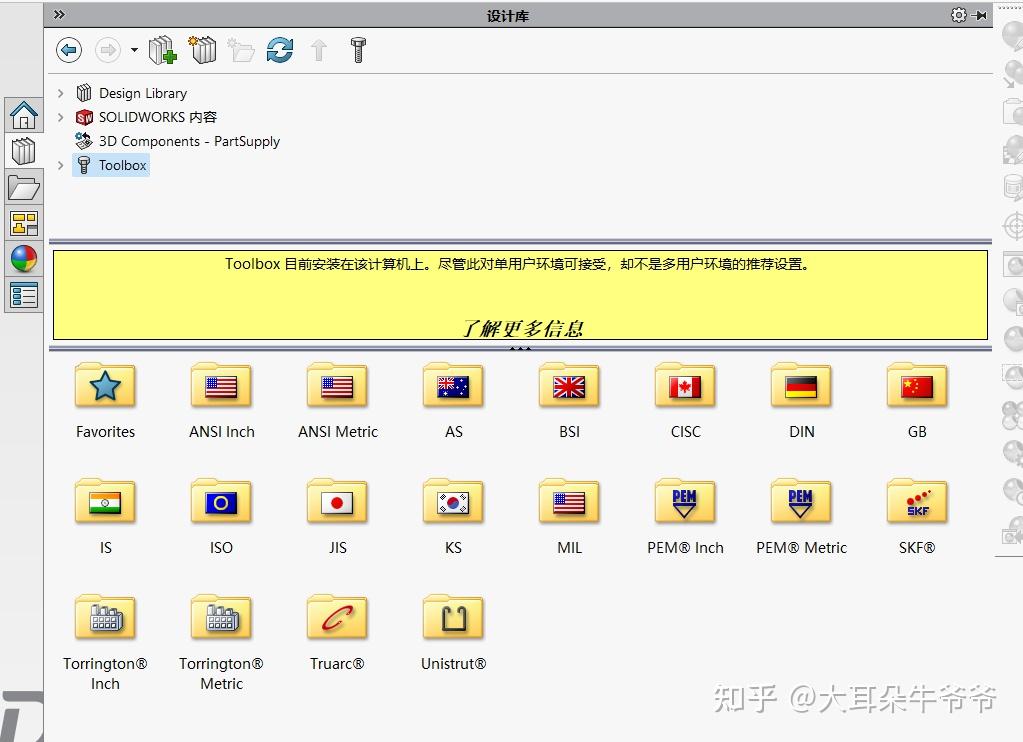The width and height of the screenshot is (1023, 742).
Task: Select the View Palette icon in sidebar
Action: [x=23, y=222]
